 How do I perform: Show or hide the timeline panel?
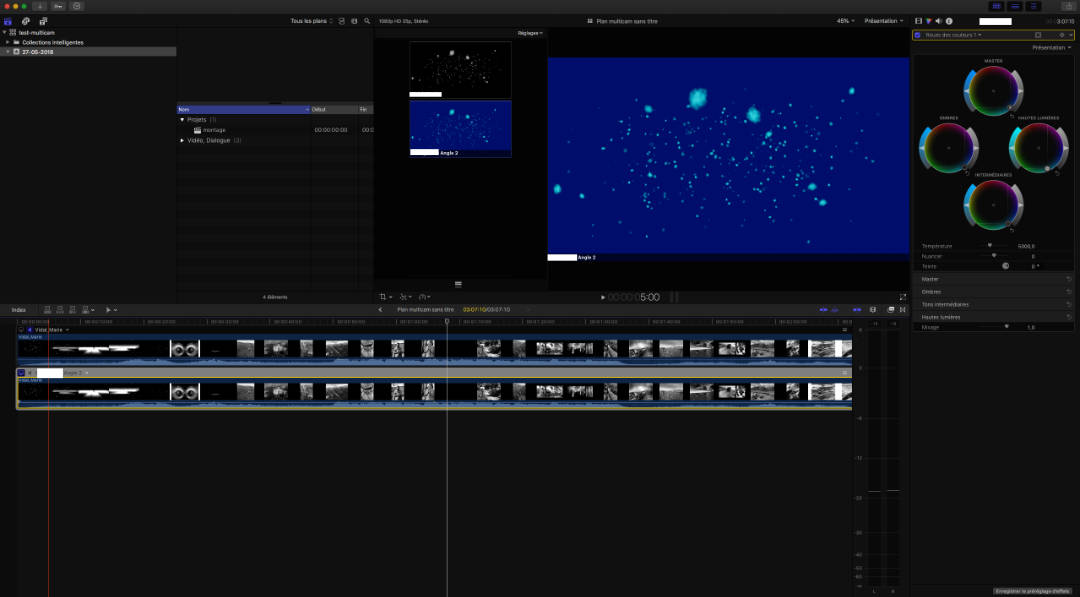1015,6
